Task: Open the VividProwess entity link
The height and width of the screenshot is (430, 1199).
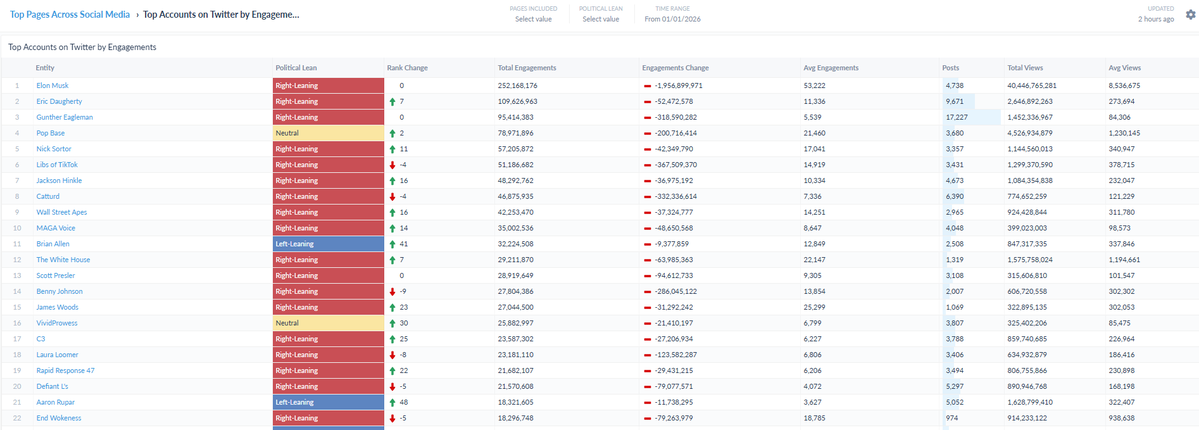Action: tap(57, 323)
